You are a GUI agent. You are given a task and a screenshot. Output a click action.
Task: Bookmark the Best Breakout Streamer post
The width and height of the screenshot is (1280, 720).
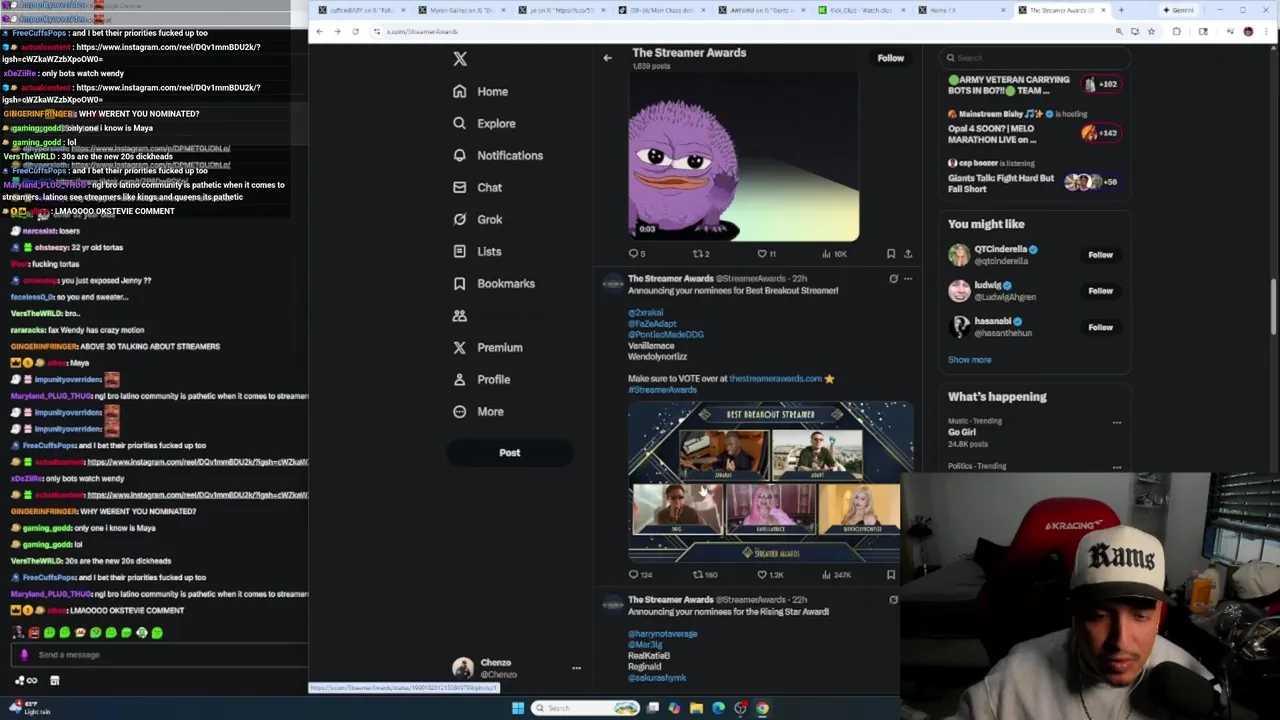(890, 575)
